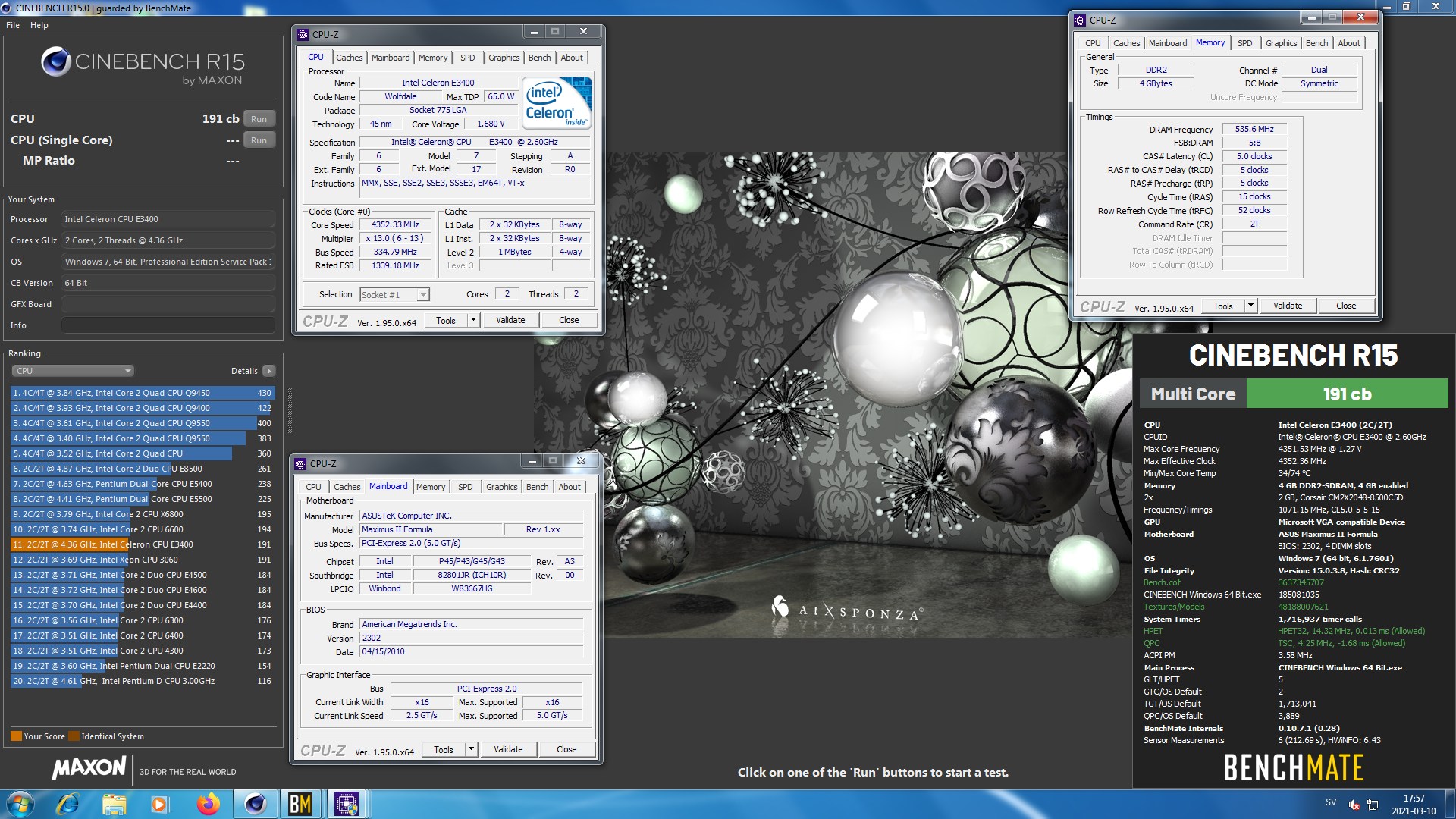This screenshot has height=819, width=1456.
Task: Open Firefox from the taskbar
Action: click(207, 804)
